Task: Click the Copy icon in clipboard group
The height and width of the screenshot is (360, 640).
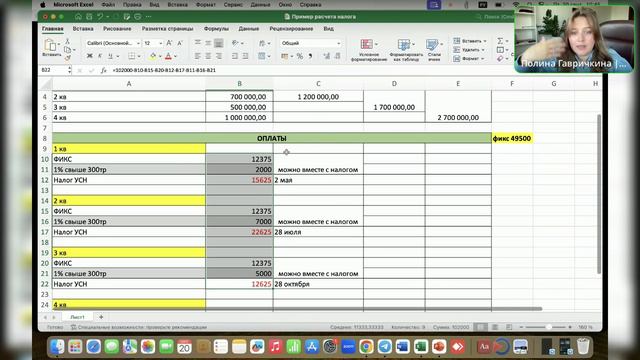Action: pos(67,49)
